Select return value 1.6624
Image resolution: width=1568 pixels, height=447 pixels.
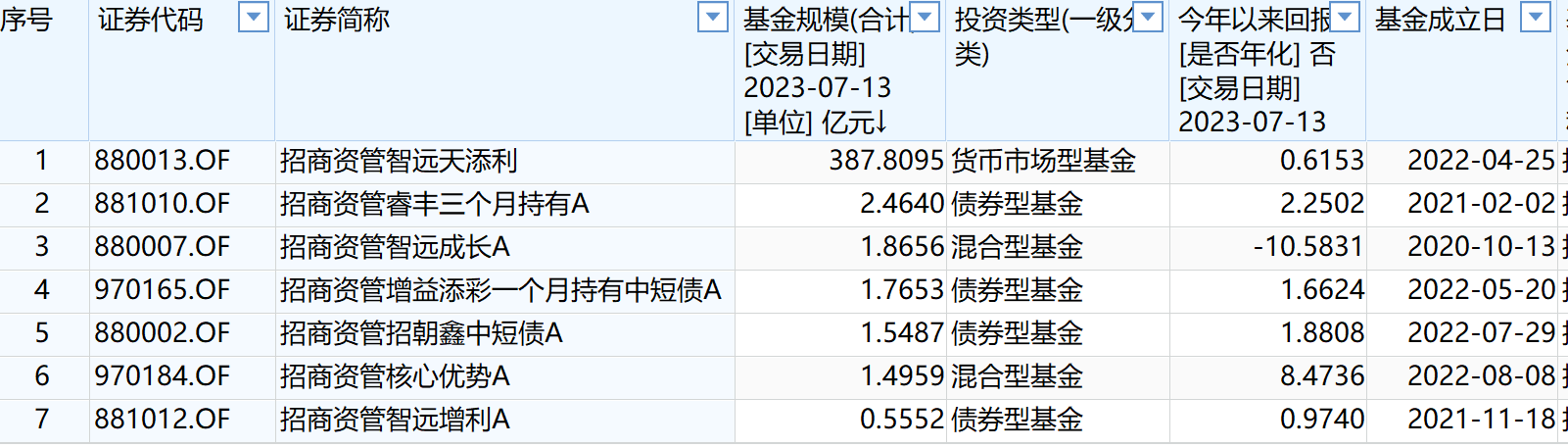pyautogui.click(x=1322, y=290)
